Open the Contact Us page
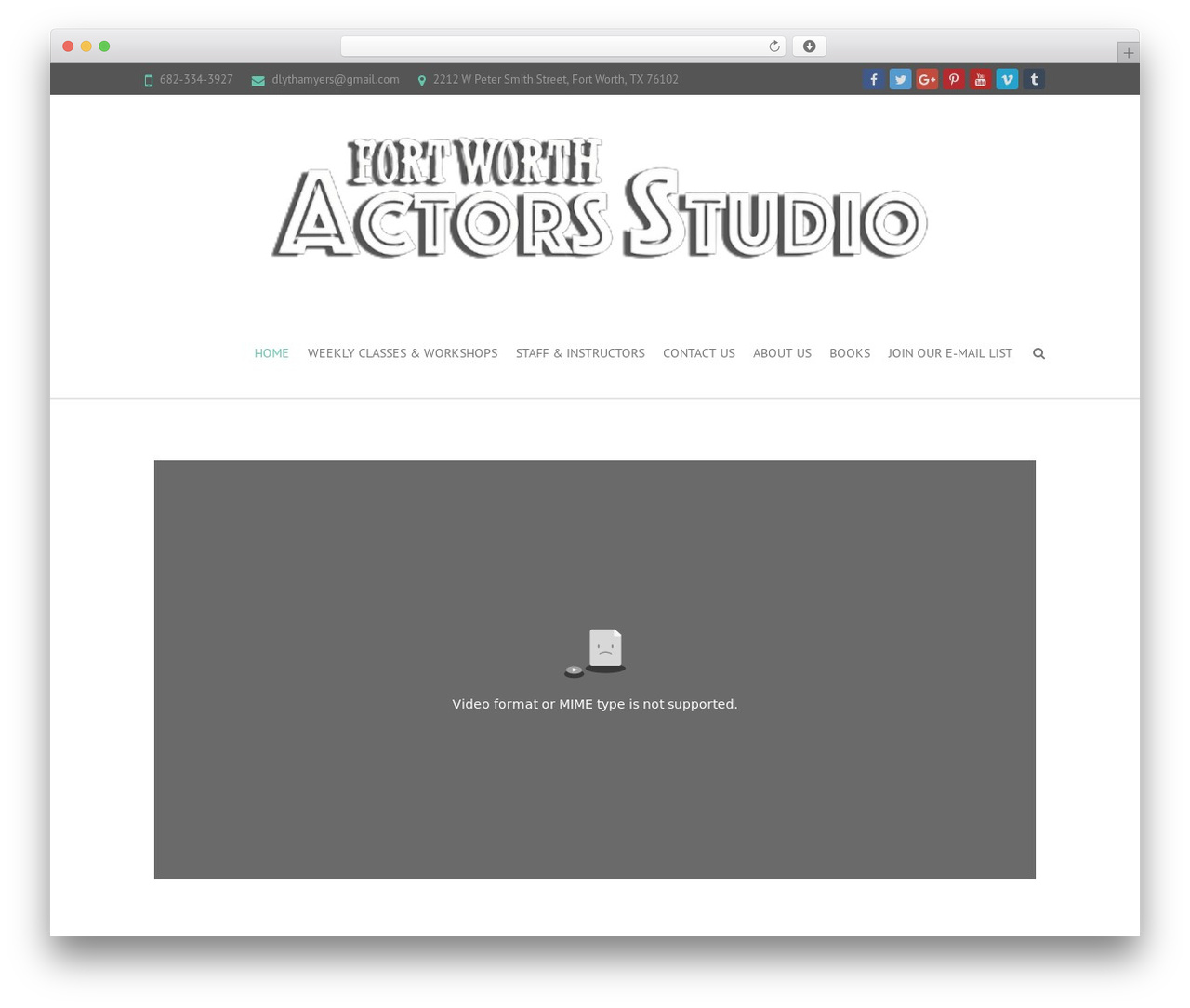Viewport: 1190px width, 1008px height. tap(699, 353)
